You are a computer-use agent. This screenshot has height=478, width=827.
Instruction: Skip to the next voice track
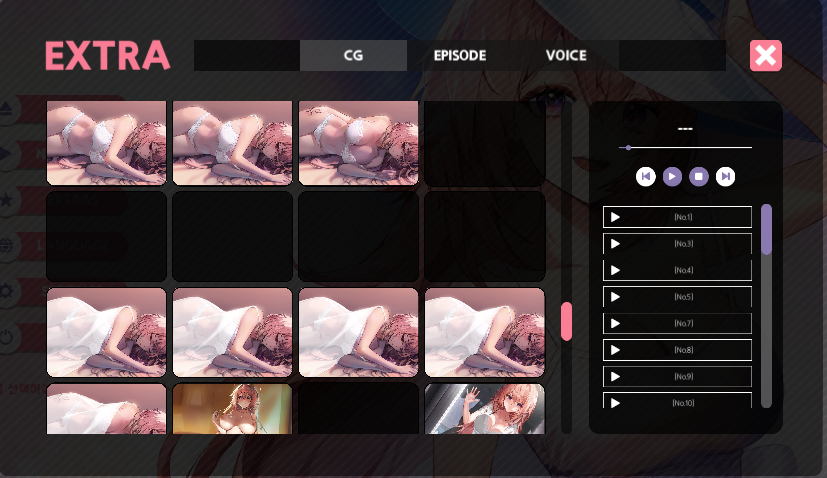pyautogui.click(x=725, y=176)
